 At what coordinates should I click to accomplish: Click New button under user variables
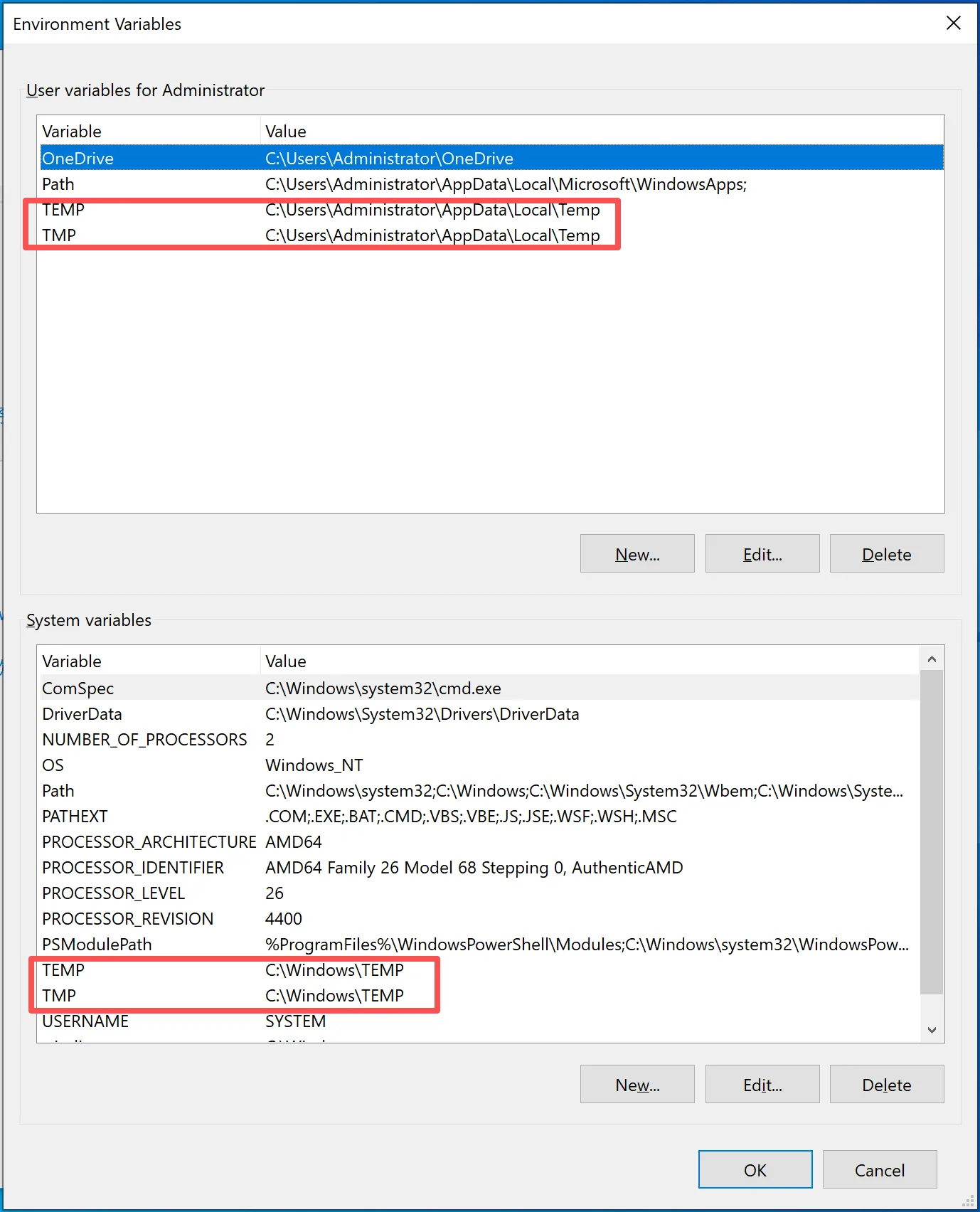tap(637, 554)
